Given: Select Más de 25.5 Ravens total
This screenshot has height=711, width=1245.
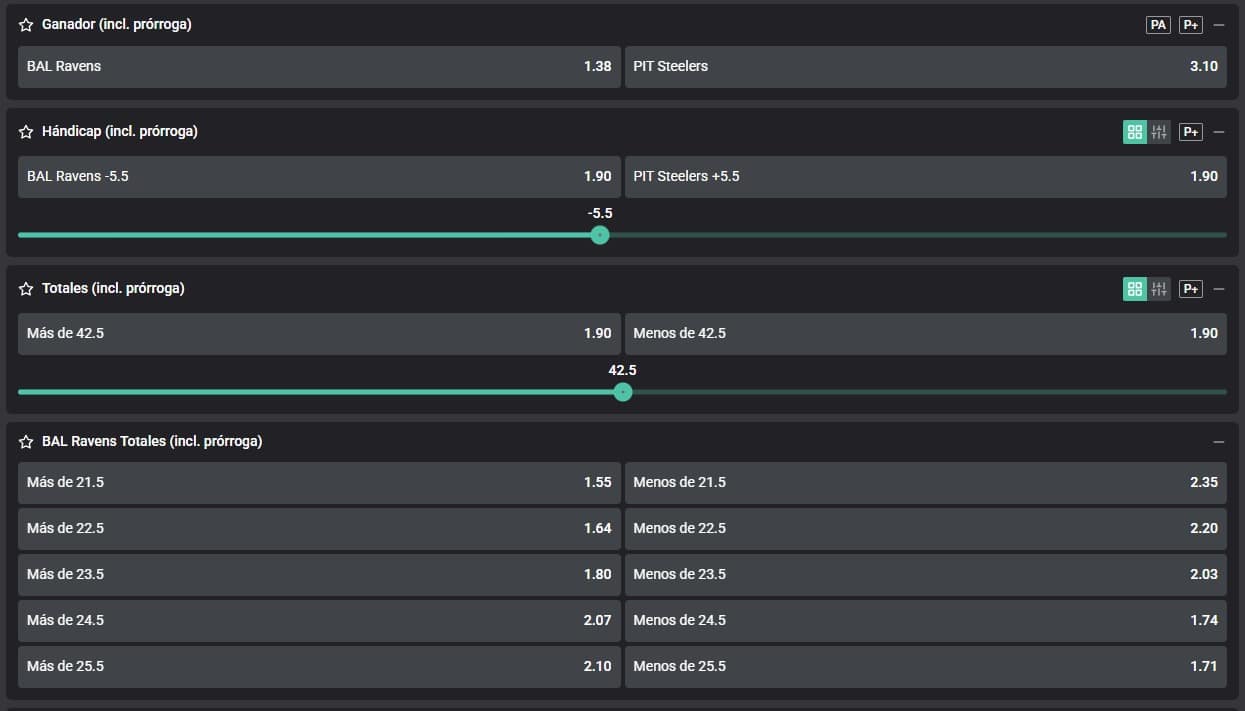Looking at the screenshot, I should [x=319, y=667].
